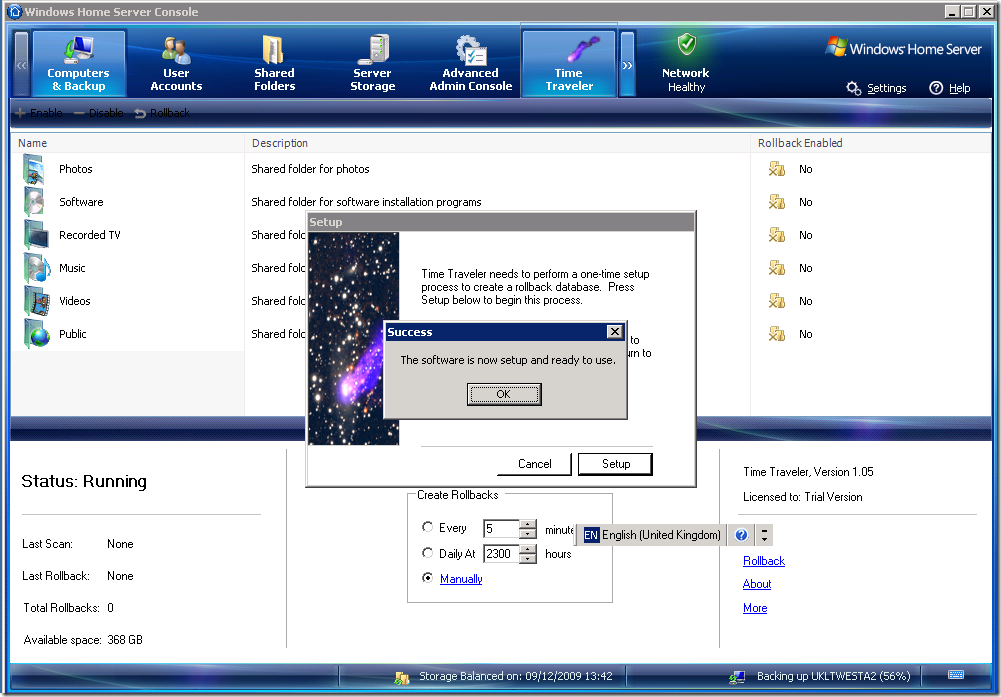The height and width of the screenshot is (697, 1001).
Task: Open the User Accounts tab
Action: click(176, 63)
